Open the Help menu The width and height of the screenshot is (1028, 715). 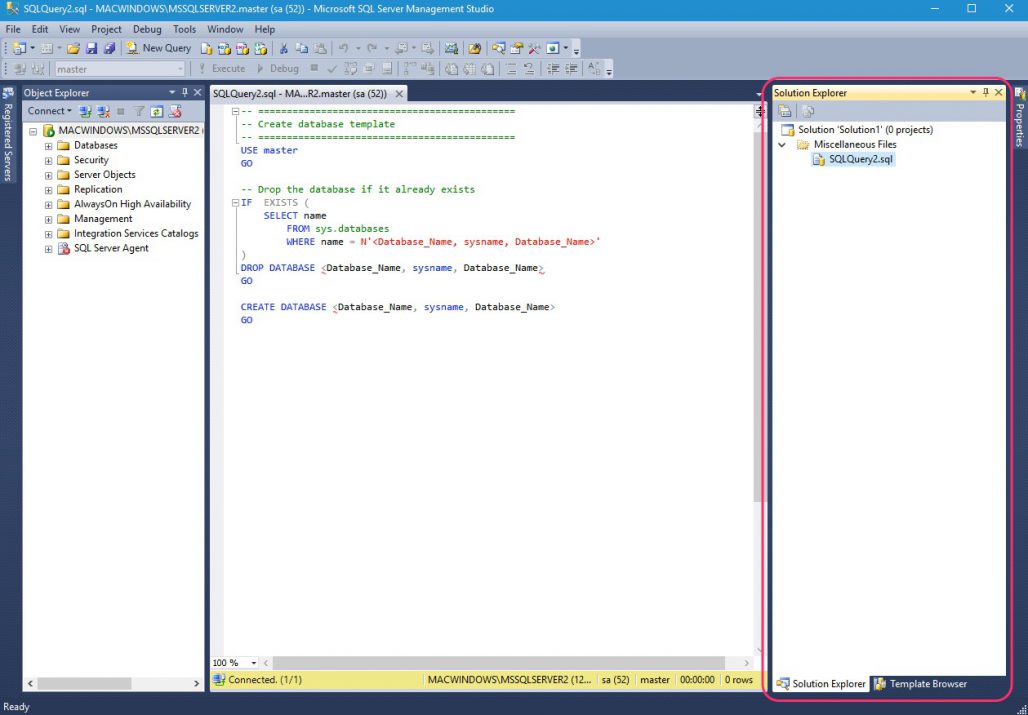pos(264,29)
